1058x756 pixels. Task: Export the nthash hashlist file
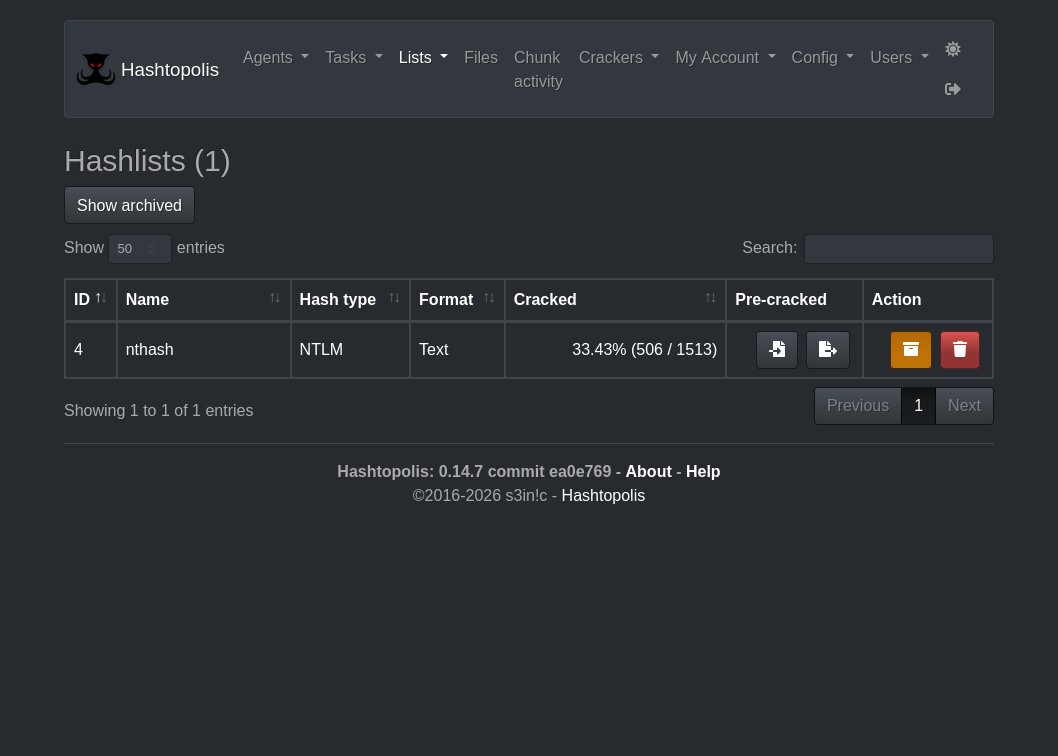click(828, 349)
